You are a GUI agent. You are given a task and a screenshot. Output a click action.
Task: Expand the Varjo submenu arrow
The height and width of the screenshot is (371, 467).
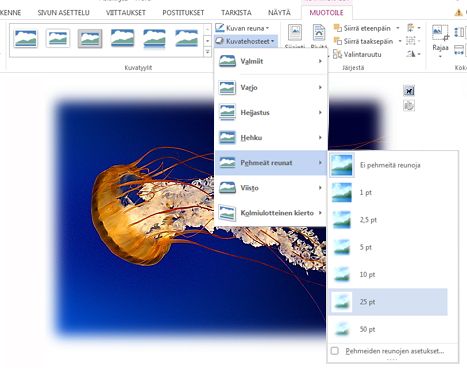coord(320,87)
